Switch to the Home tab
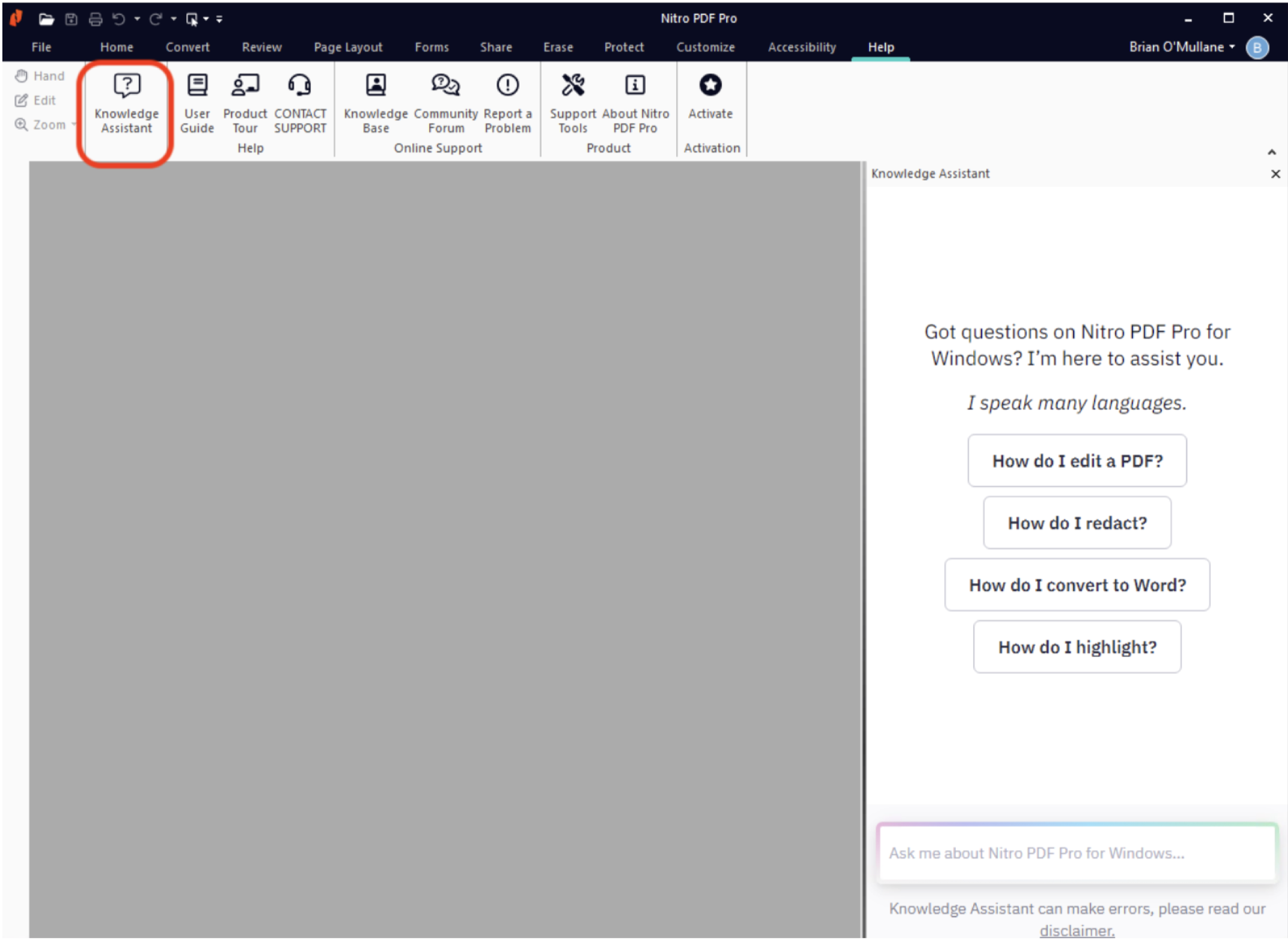1288x943 pixels. (117, 47)
